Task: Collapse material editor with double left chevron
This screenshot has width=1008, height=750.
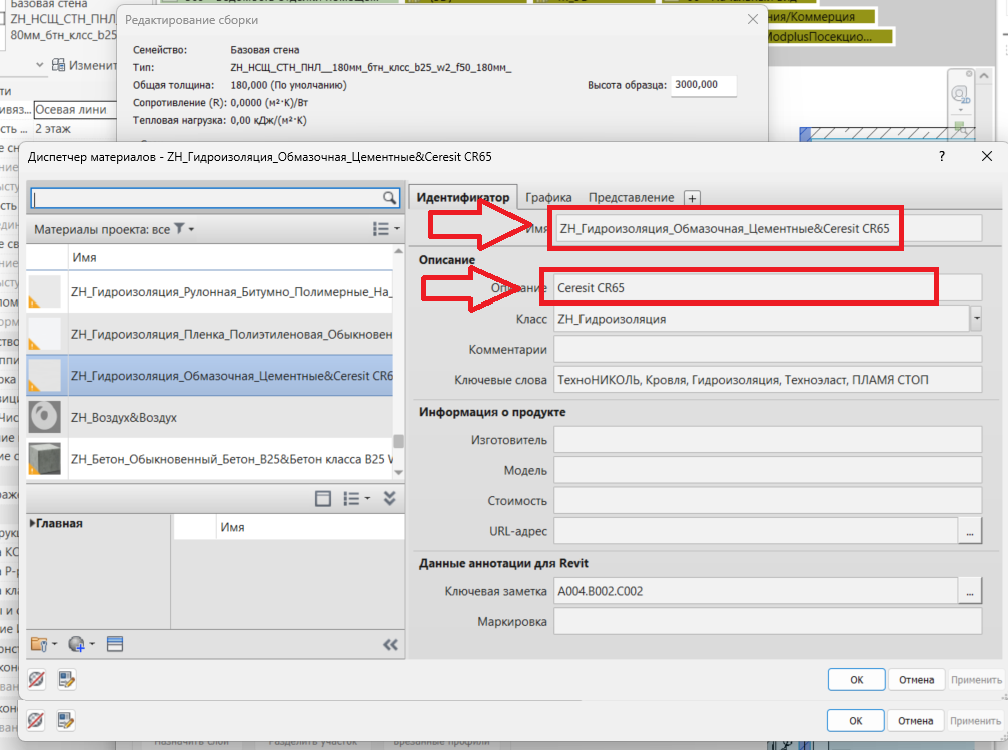Action: click(390, 645)
